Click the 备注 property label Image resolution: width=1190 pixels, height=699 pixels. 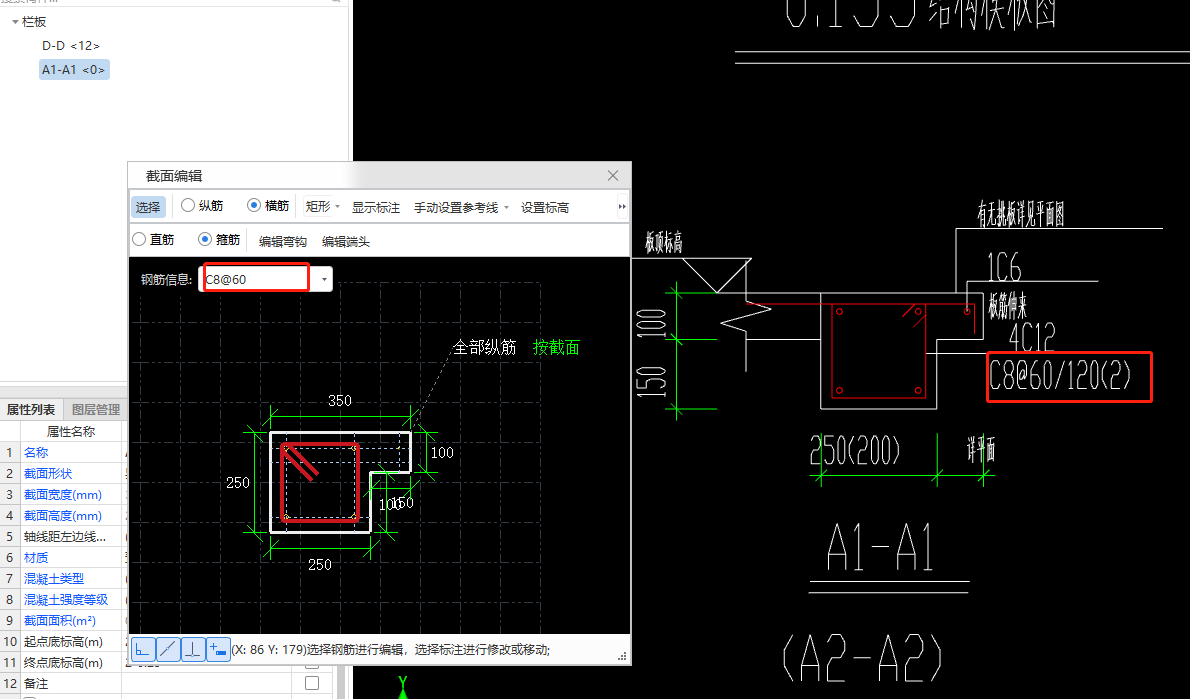coord(36,684)
